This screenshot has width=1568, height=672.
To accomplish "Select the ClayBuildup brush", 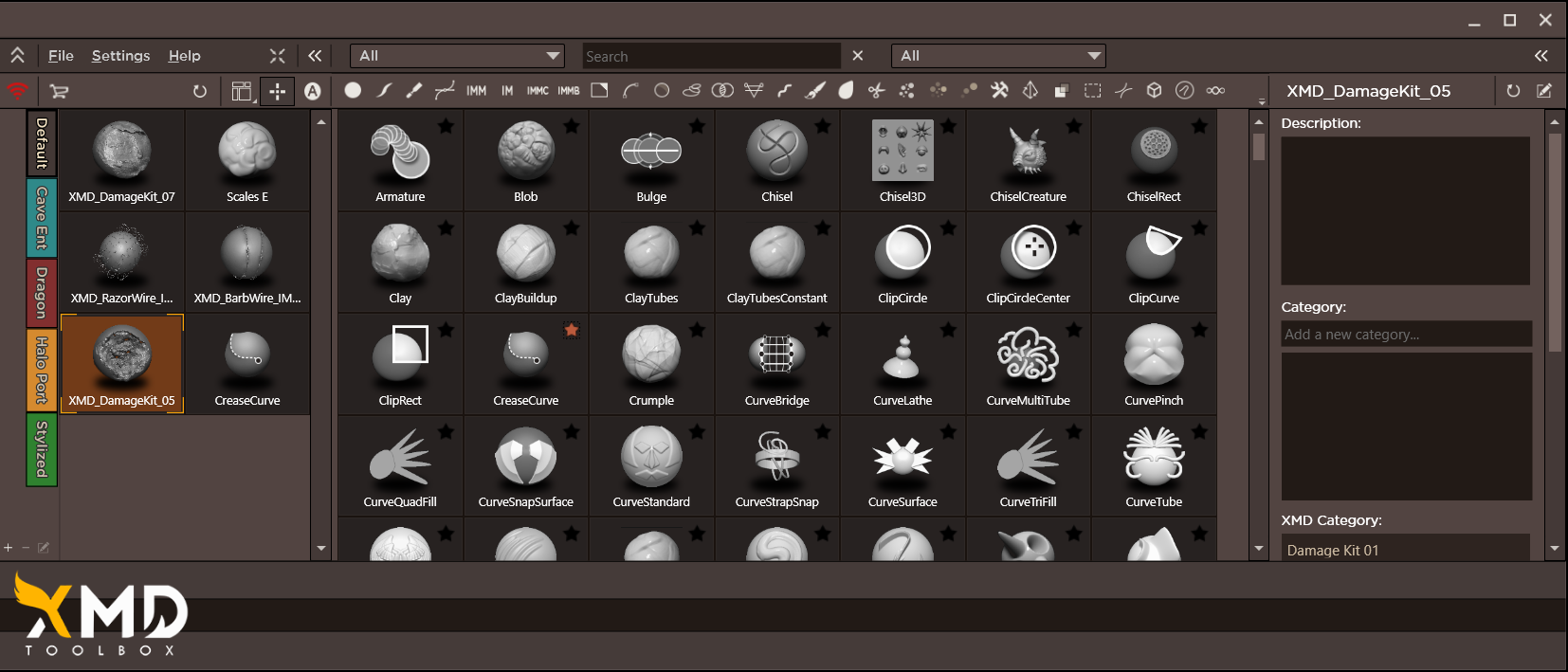I will 525,263.
